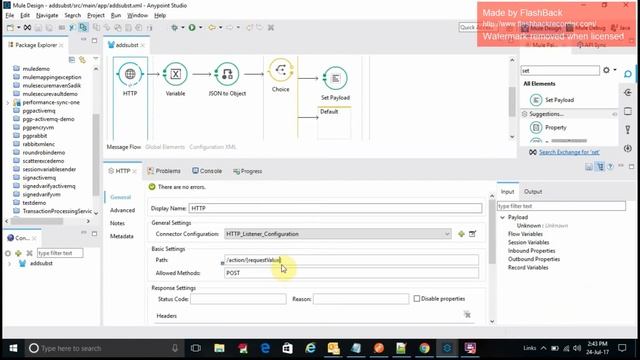Show hidden system tray icons

pyautogui.click(x=544, y=348)
